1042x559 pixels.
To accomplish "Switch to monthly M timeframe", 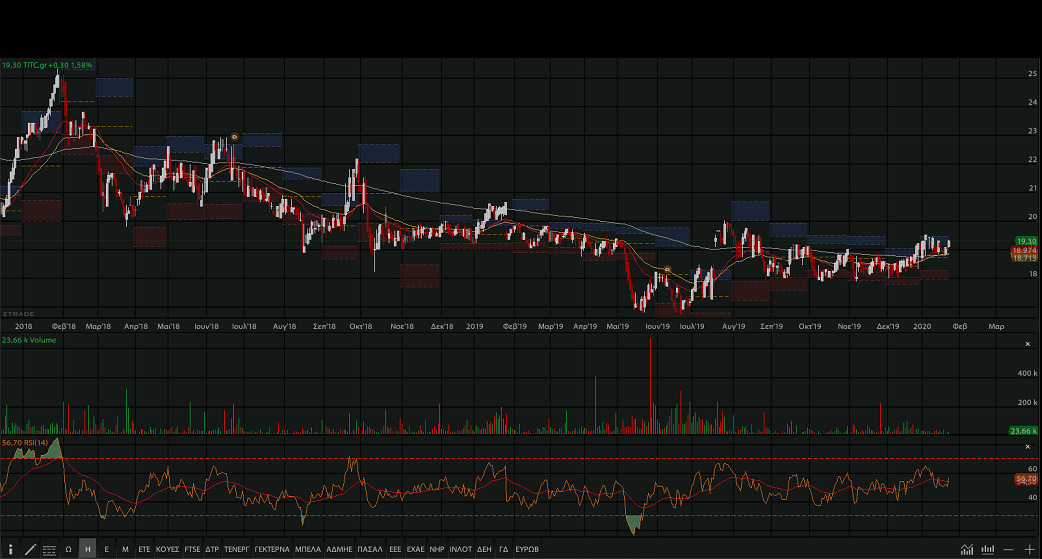I will [125, 549].
